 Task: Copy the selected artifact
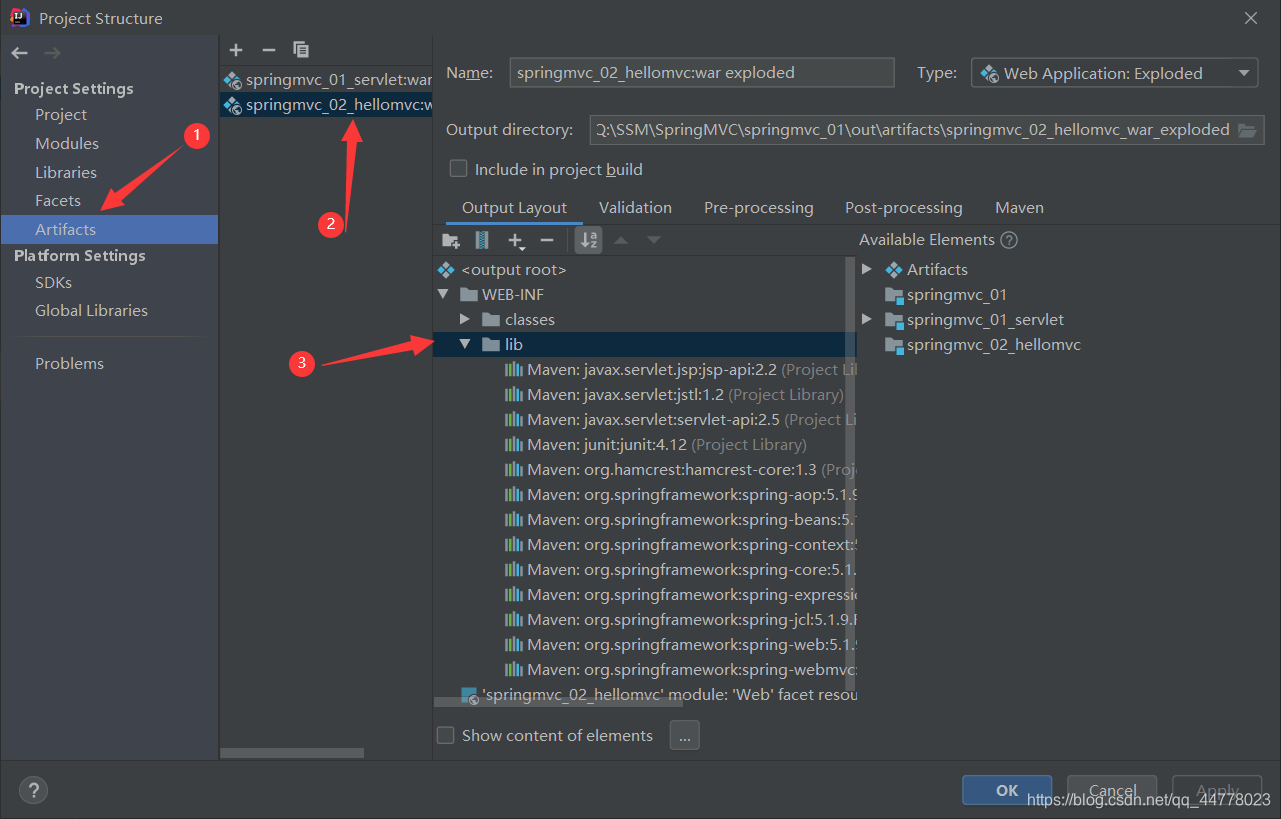[301, 49]
